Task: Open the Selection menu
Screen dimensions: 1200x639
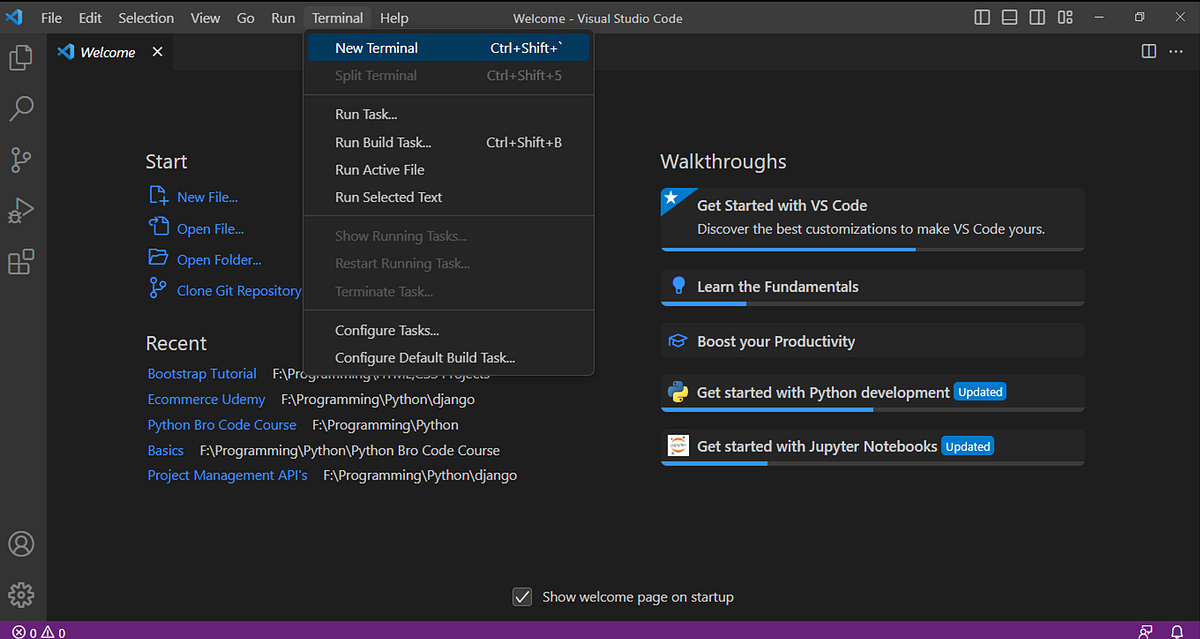Action: point(146,18)
